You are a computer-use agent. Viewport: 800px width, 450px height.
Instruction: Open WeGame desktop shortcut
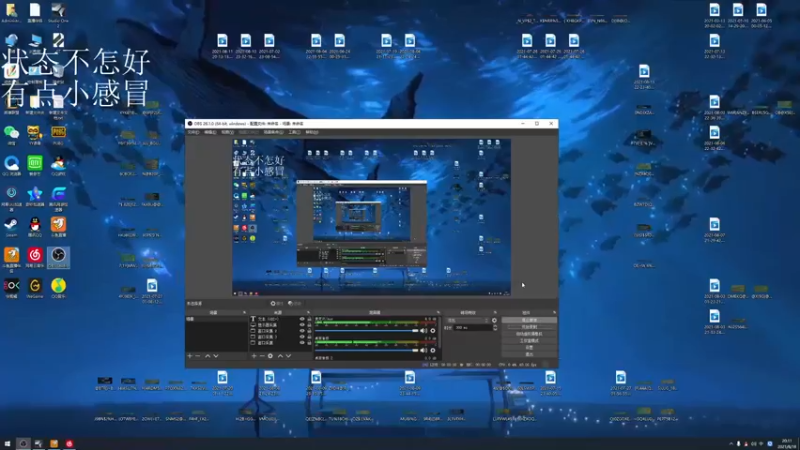35,288
